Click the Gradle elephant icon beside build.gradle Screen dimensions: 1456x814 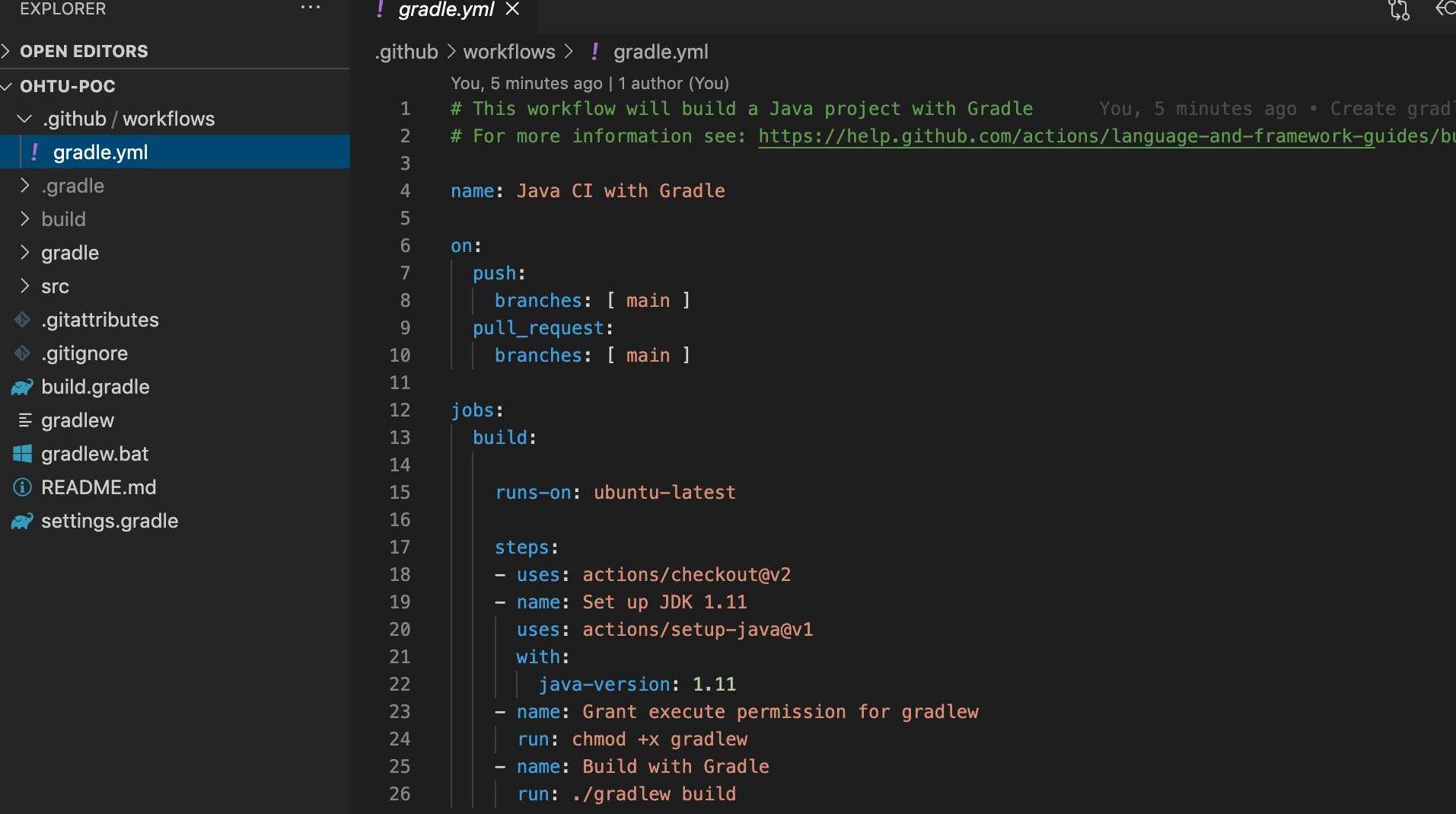(22, 387)
